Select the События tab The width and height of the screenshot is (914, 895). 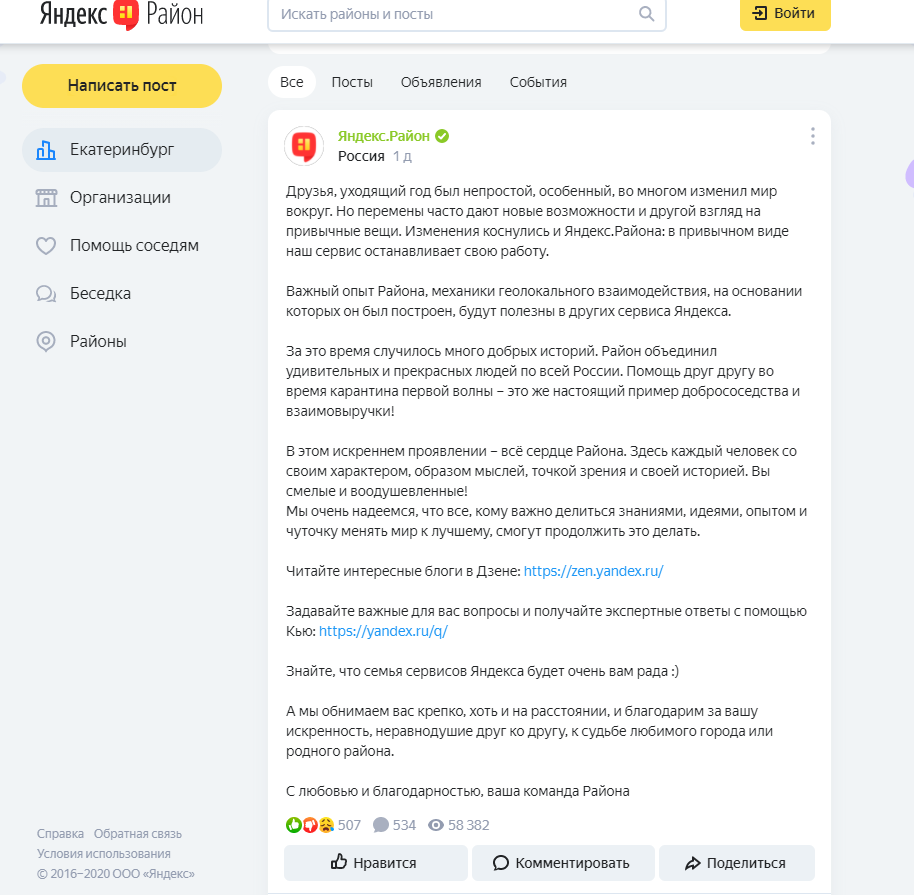[x=538, y=82]
